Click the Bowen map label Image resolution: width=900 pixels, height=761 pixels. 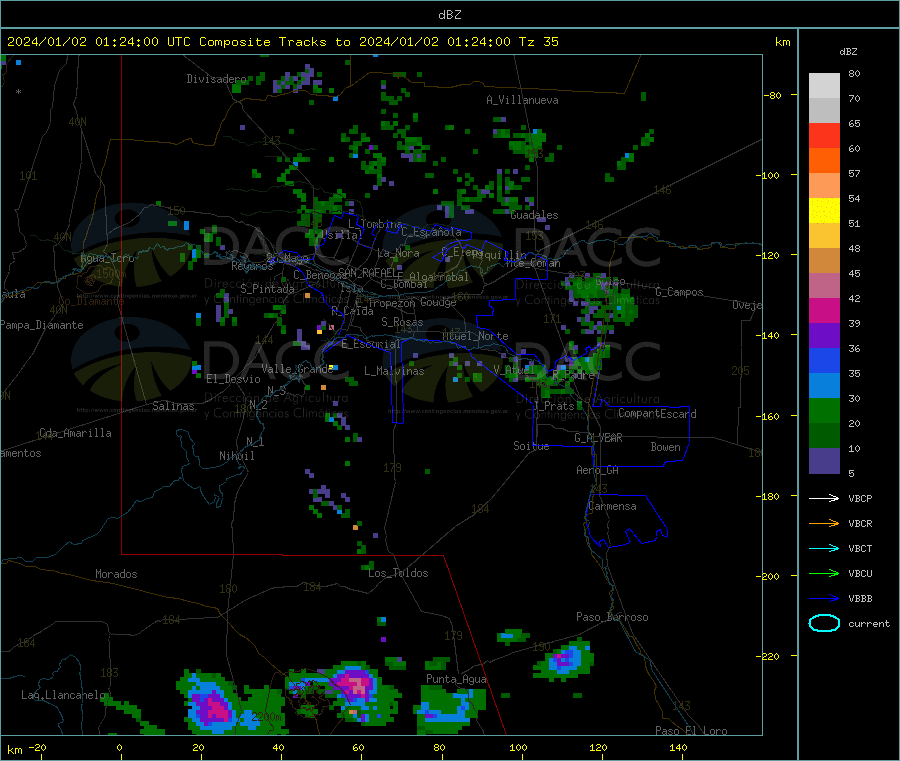pos(665,447)
